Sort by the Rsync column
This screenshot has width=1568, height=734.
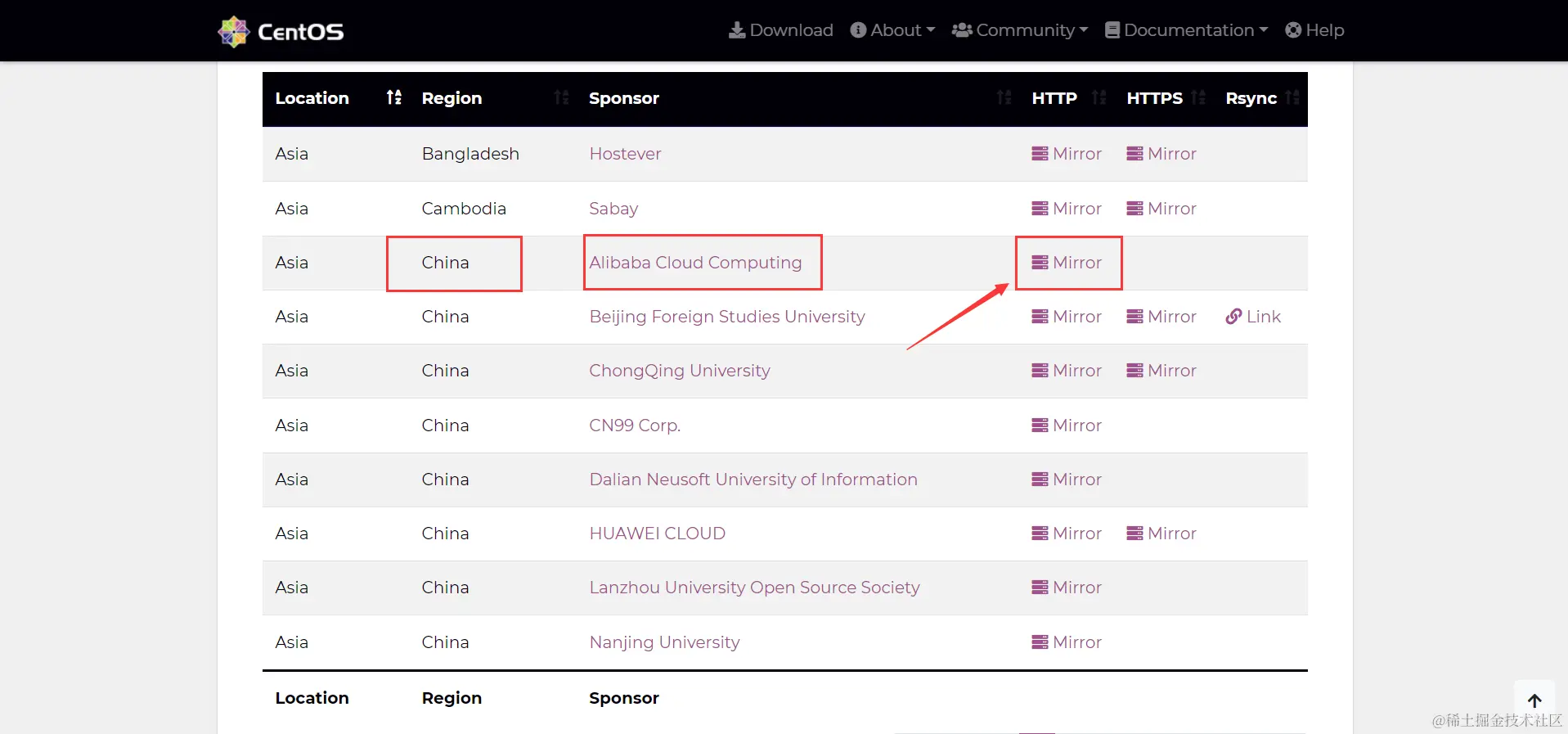1292,98
